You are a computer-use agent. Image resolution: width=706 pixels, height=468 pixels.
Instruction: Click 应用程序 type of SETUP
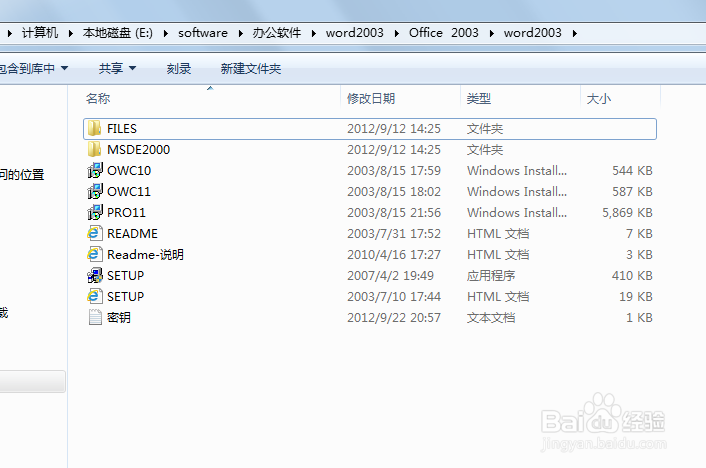491,276
